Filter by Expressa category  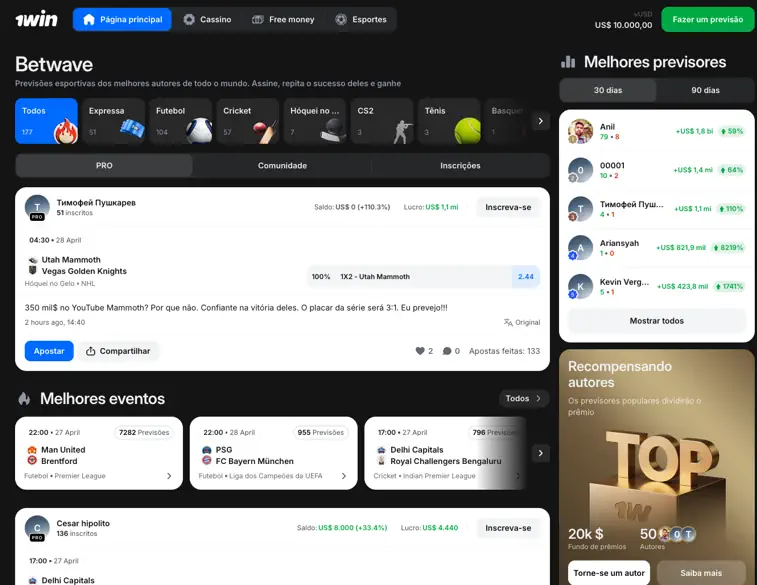[113, 121]
